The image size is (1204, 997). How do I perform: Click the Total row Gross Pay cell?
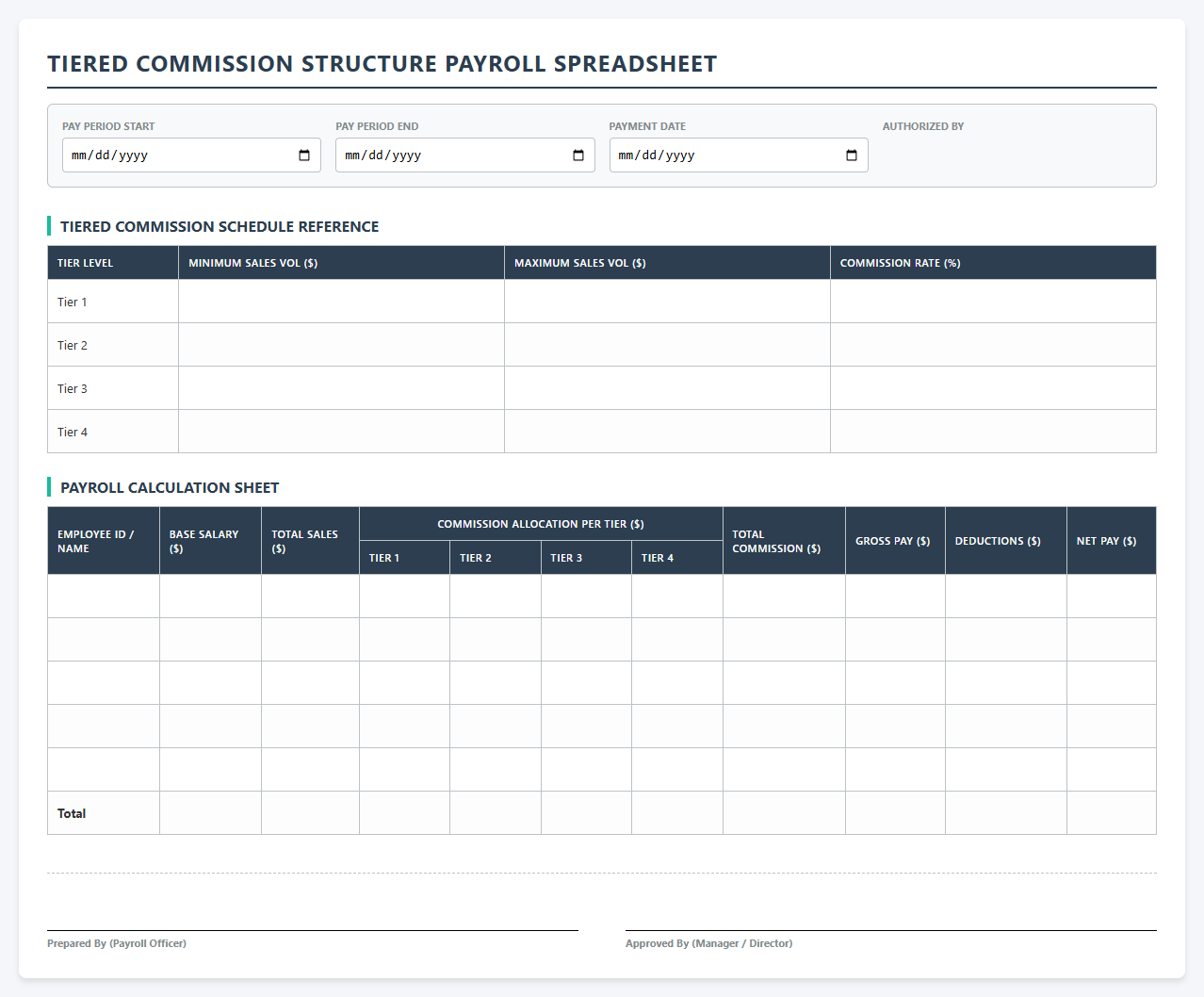pos(895,813)
